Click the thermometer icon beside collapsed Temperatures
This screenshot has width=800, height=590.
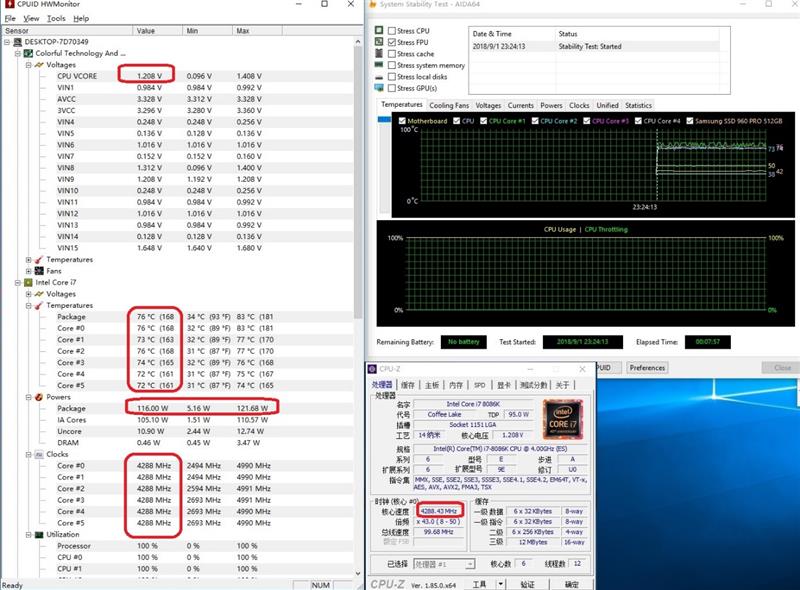[x=39, y=259]
